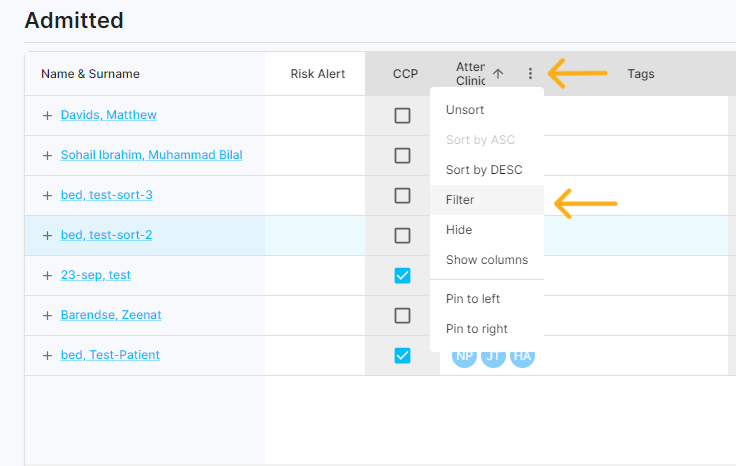Viewport: 736px width, 466px height.
Task: Choose Pin to left option
Action: 473,299
